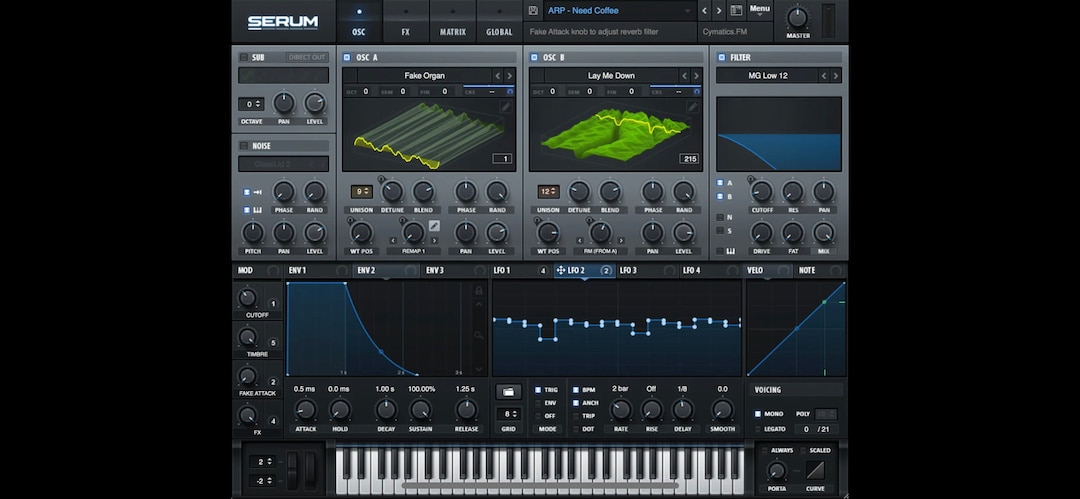Click the ENV 2 RELEASE knob
The width and height of the screenshot is (1080, 499).
click(x=466, y=410)
